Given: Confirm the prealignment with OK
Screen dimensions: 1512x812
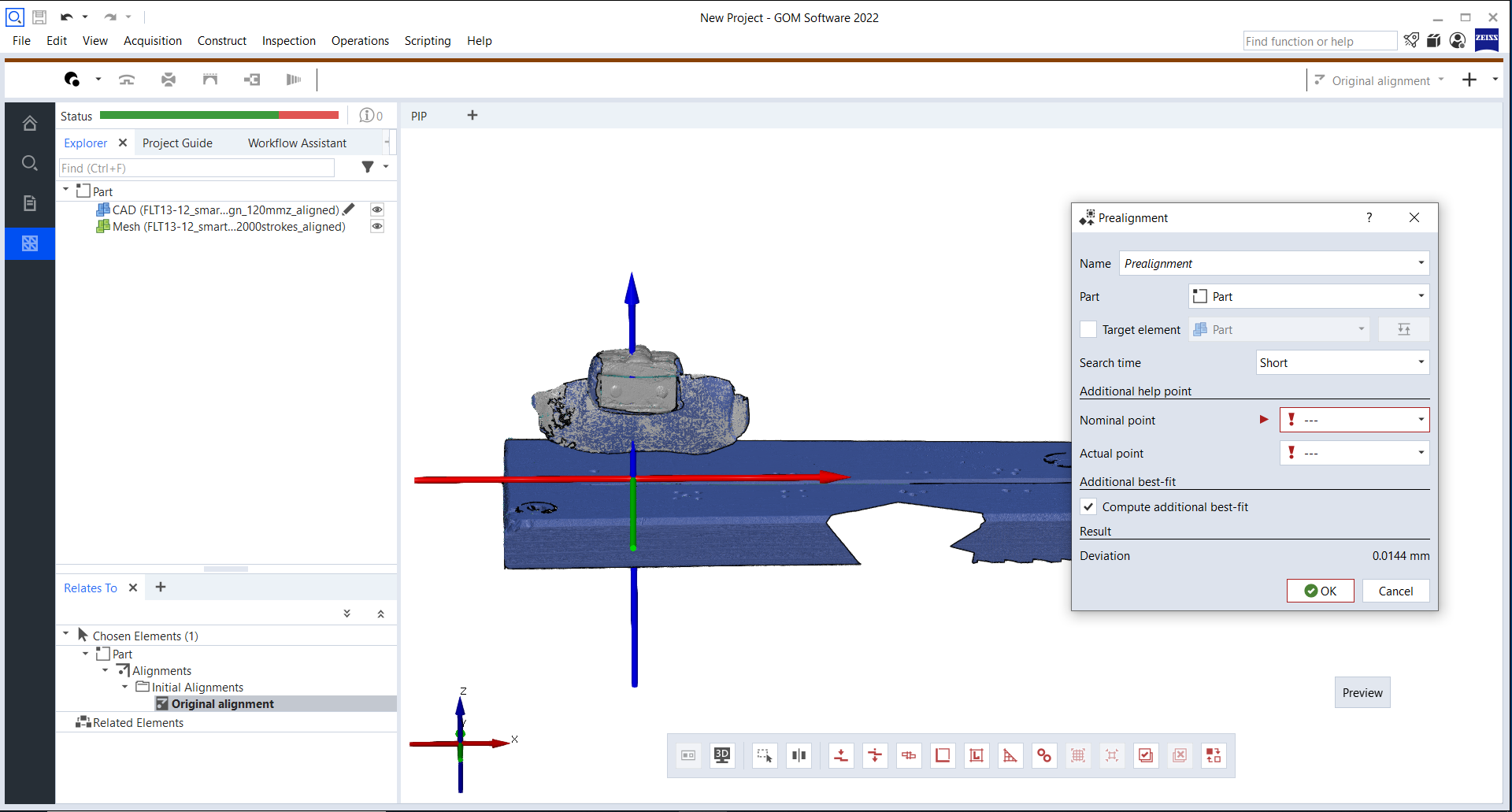Looking at the screenshot, I should (x=1320, y=591).
